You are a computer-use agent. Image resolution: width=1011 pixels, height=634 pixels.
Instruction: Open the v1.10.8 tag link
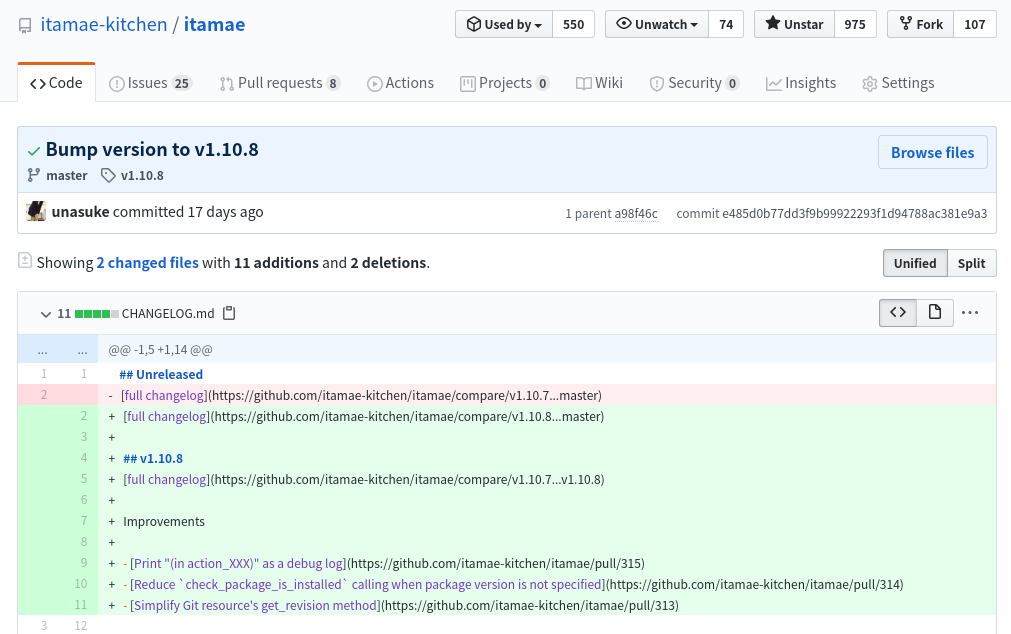[x=142, y=175]
